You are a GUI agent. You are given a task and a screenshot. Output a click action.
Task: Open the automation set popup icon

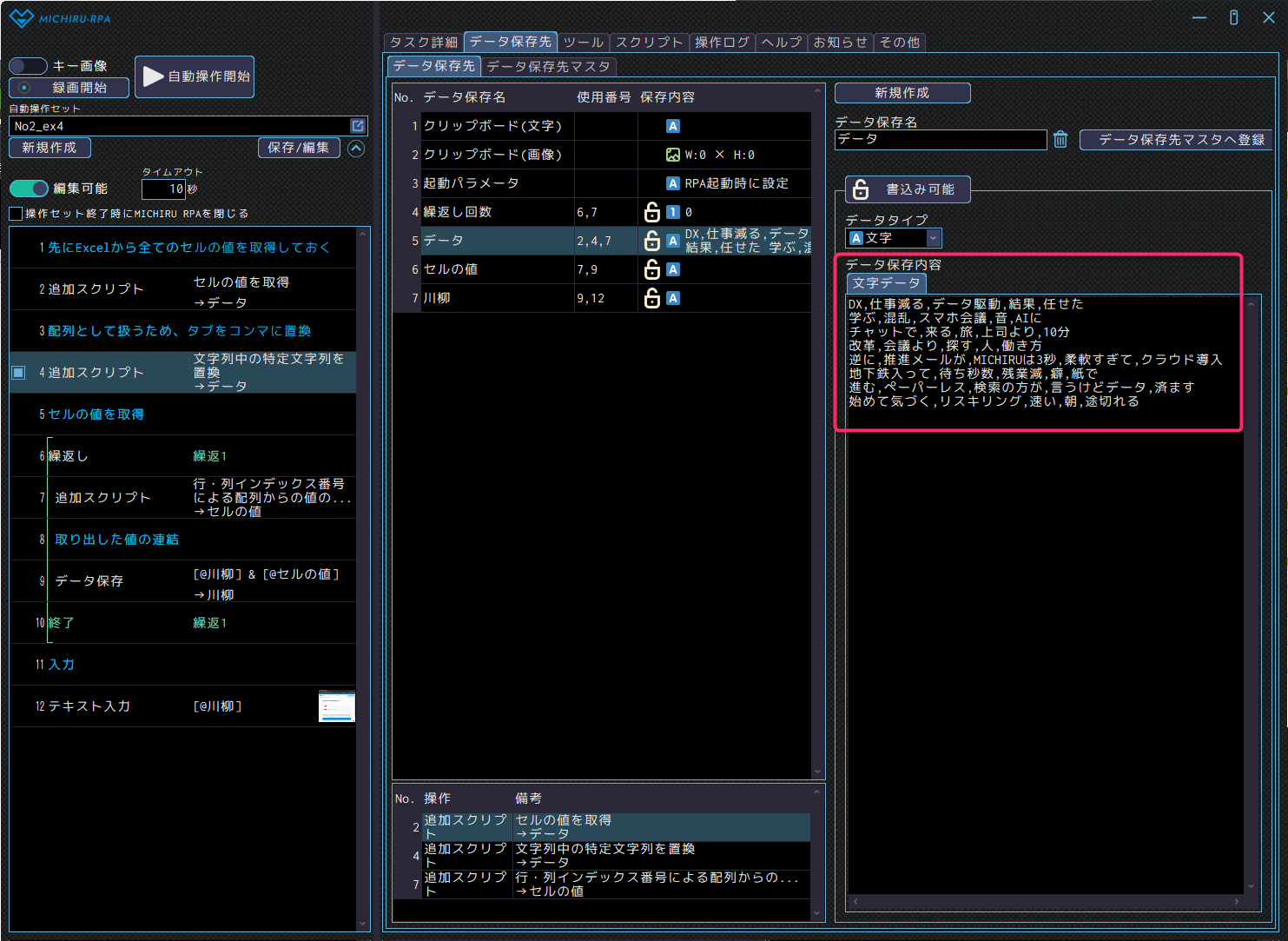point(357,126)
